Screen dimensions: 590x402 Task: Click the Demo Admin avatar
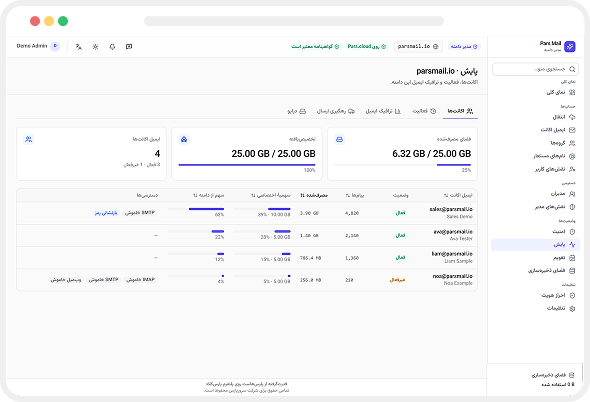click(55, 46)
